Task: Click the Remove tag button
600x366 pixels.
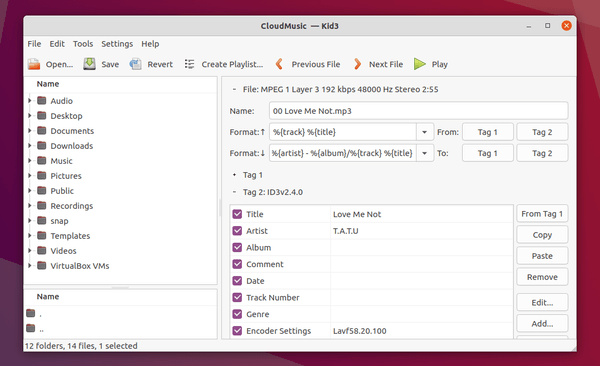Action: (542, 277)
